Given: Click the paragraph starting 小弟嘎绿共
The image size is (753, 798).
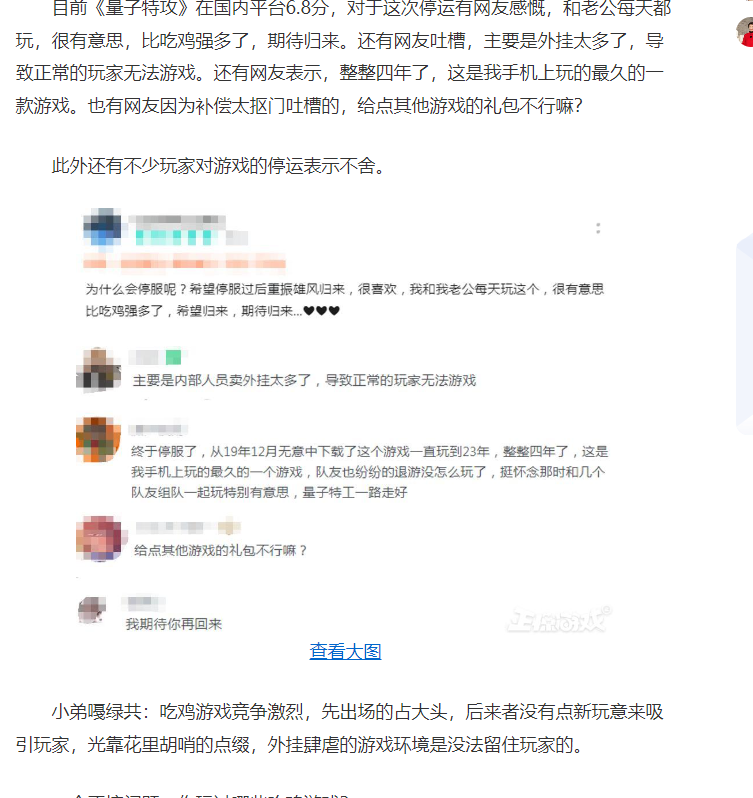Looking at the screenshot, I should click(x=339, y=728).
